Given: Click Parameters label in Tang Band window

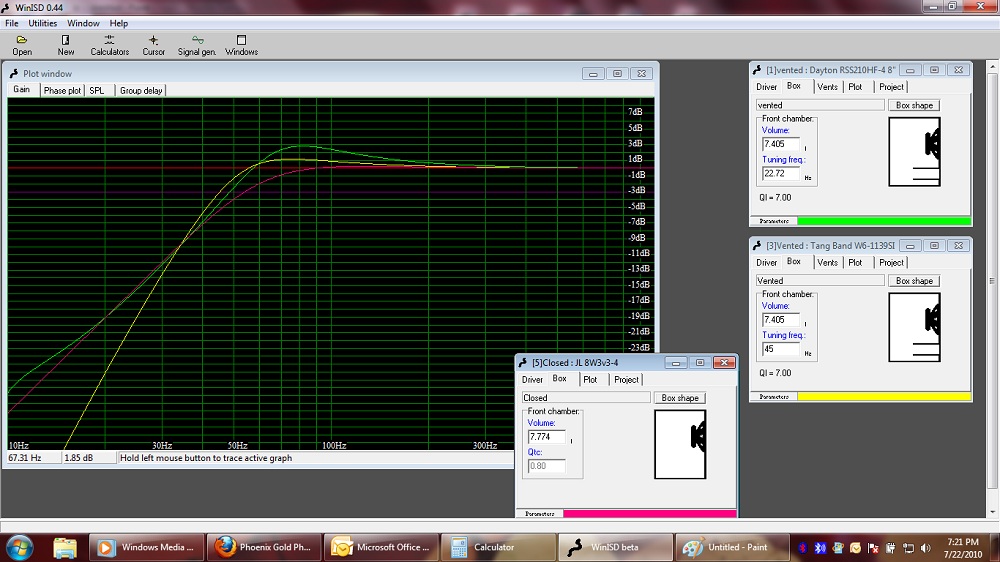Looking at the screenshot, I should [x=774, y=397].
